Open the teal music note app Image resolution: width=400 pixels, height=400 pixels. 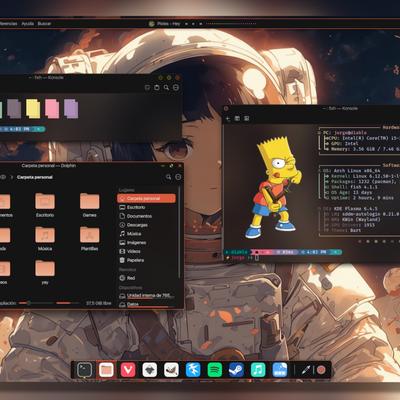258,370
